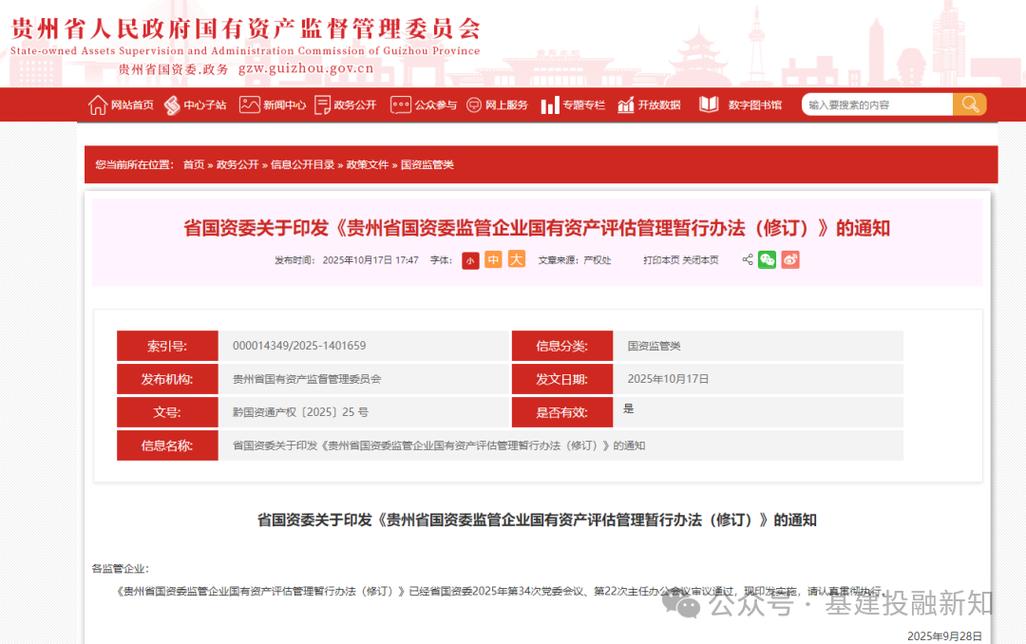Click the 信息分类 value 国资监管类
The width and height of the screenshot is (1026, 644).
pos(654,346)
